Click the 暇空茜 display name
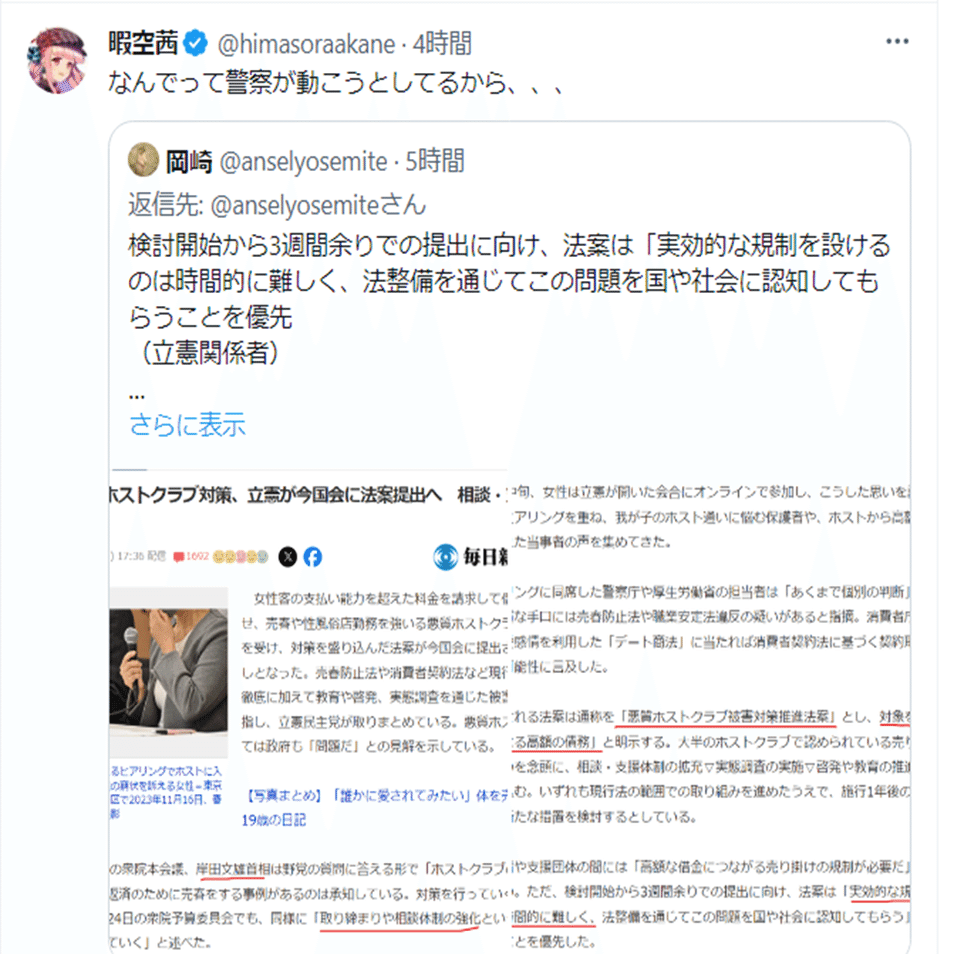Viewport: 954px width, 954px height. (x=144, y=43)
